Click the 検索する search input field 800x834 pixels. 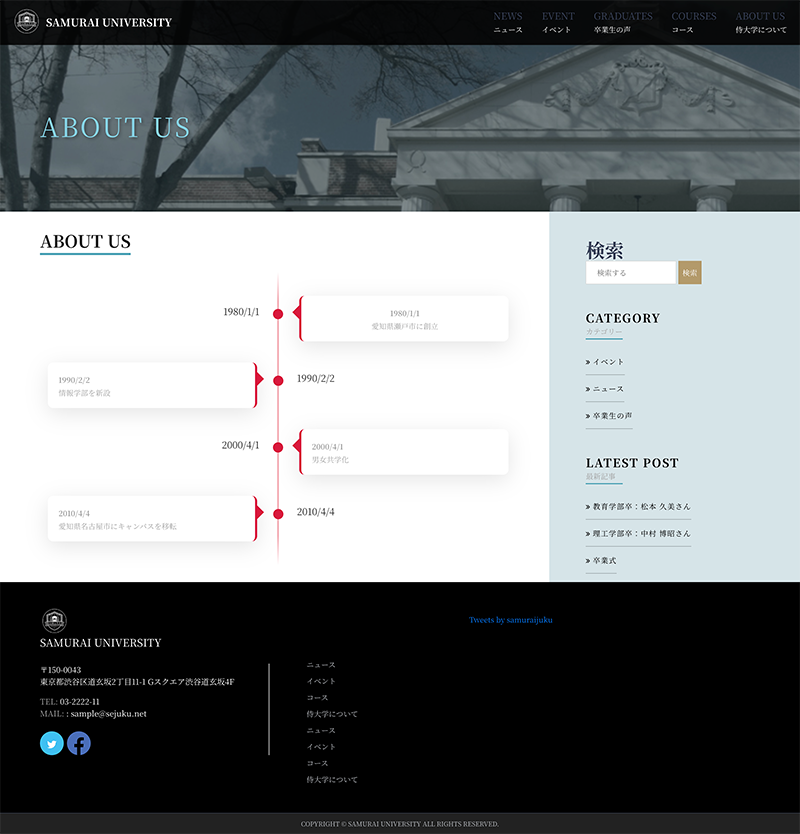click(x=631, y=272)
